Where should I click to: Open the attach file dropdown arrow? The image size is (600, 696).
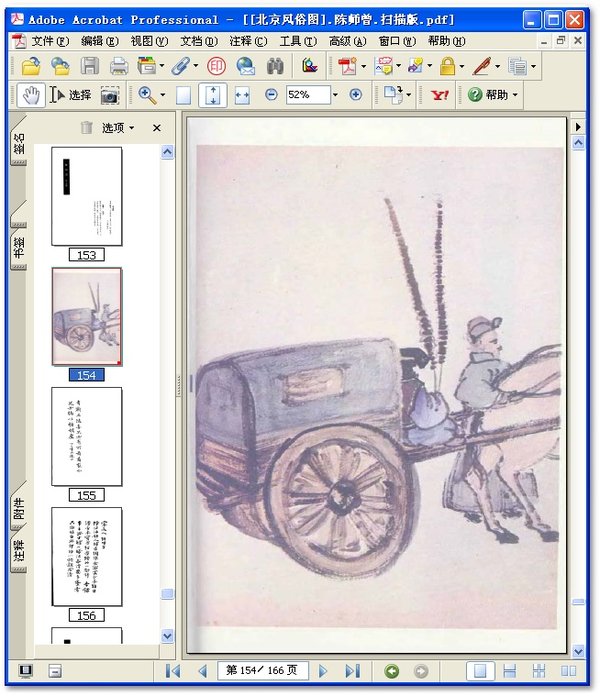click(195, 67)
